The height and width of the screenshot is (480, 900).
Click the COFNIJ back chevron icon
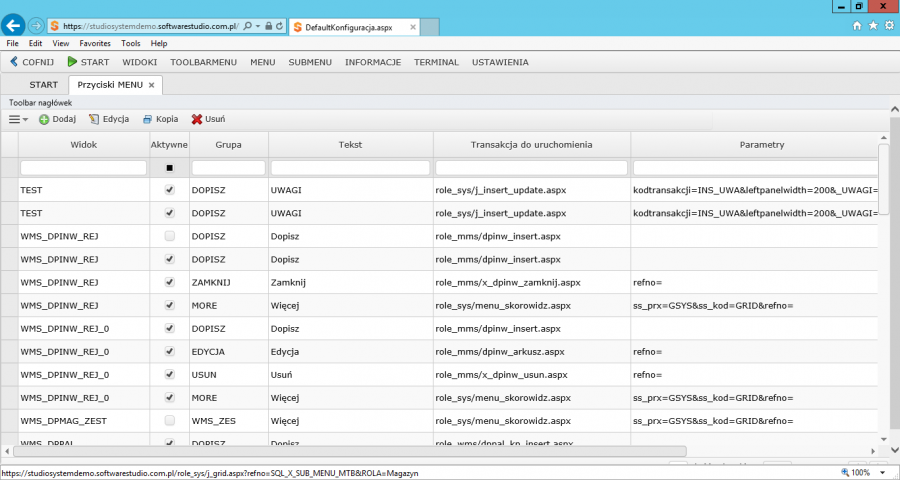coord(14,62)
